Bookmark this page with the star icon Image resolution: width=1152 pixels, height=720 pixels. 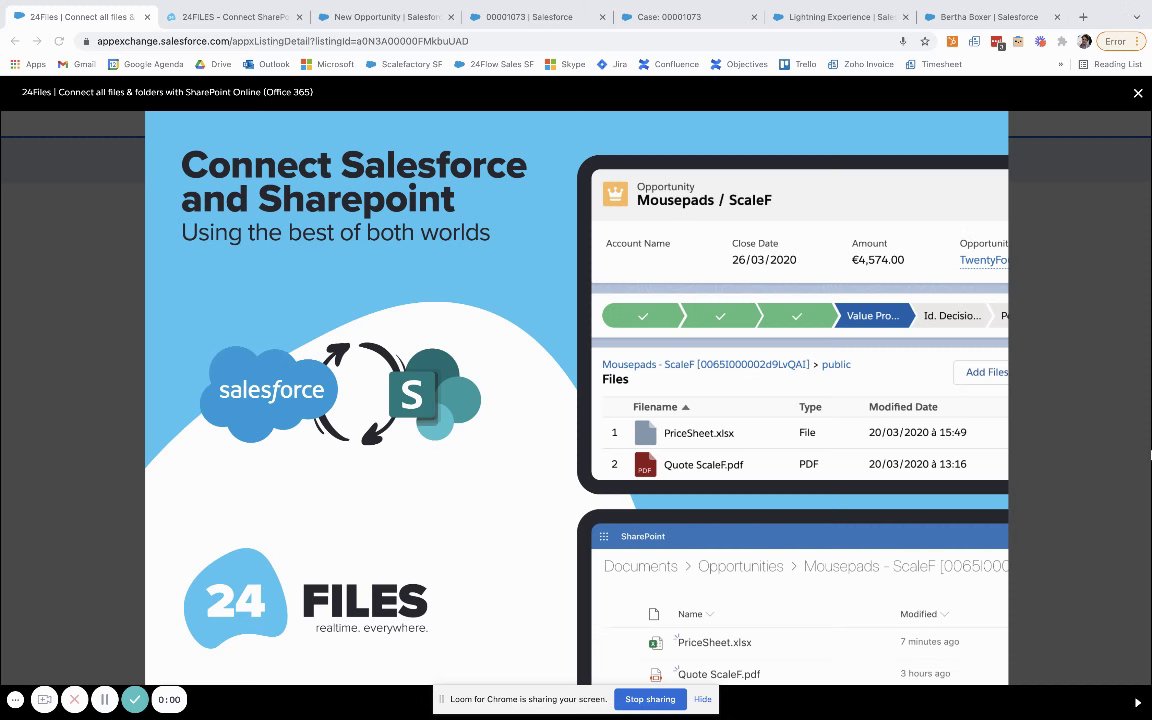point(924,41)
